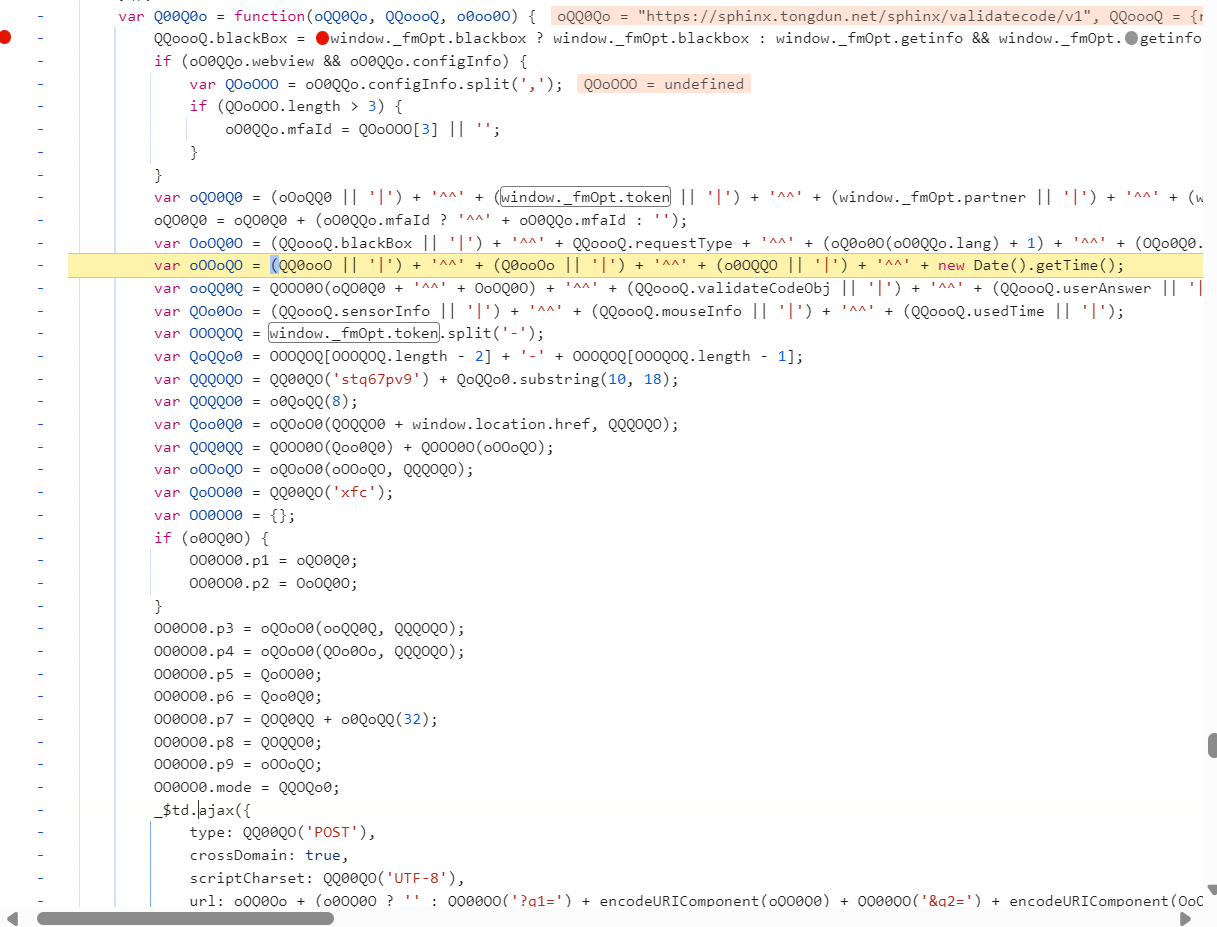Toggle inline red breakpoint before window._fmOpt.blackbox
1217x927 pixels.
322,38
